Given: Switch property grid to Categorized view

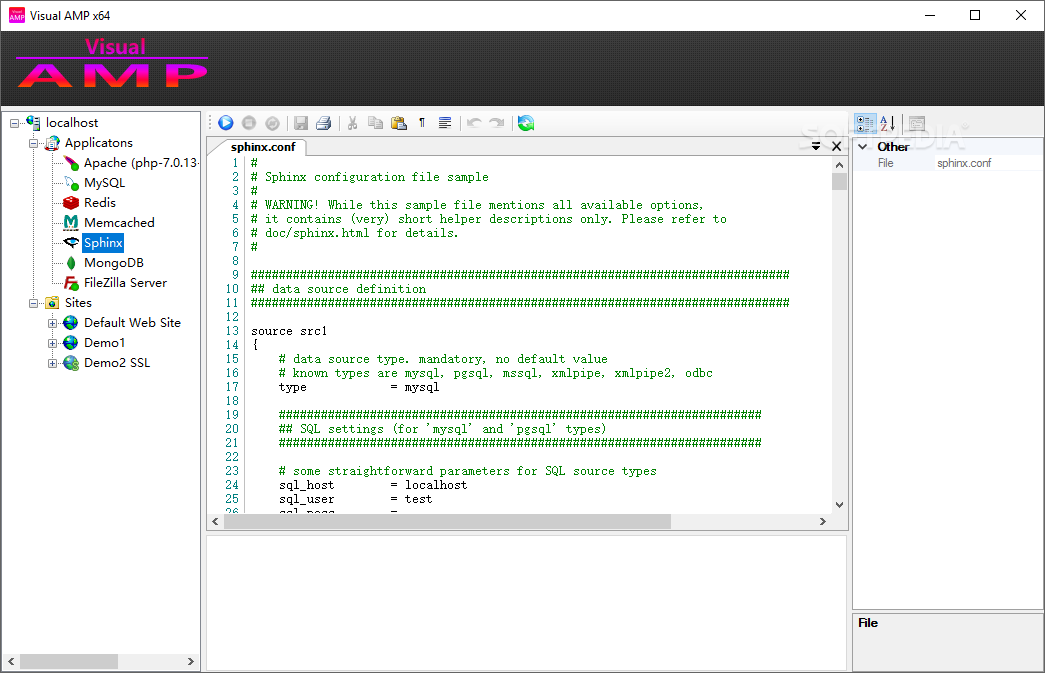Looking at the screenshot, I should pos(865,123).
